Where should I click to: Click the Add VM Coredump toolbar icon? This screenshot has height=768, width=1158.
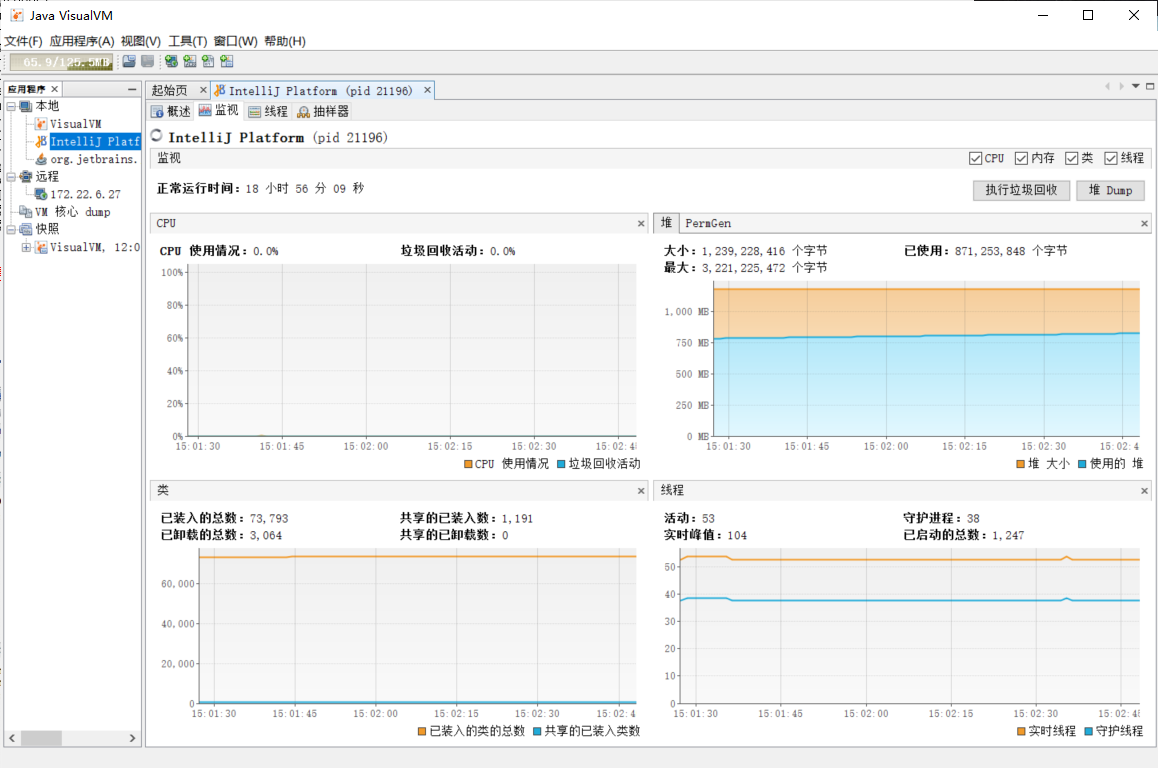[208, 61]
